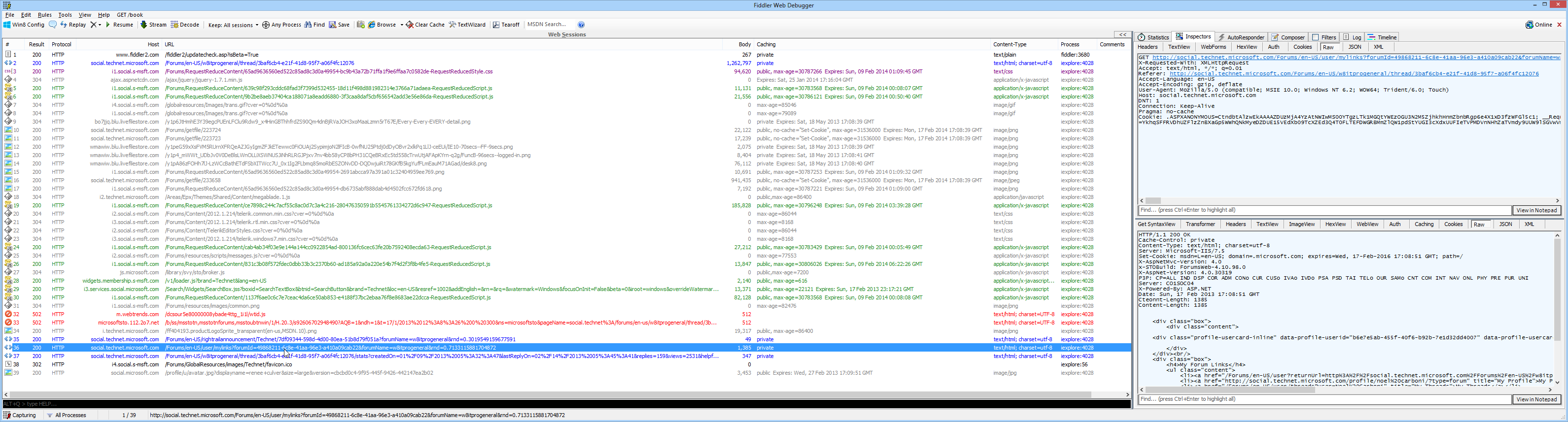The height and width of the screenshot is (422, 1568).
Task: Open request WebForms inspector tab
Action: pos(1213,47)
